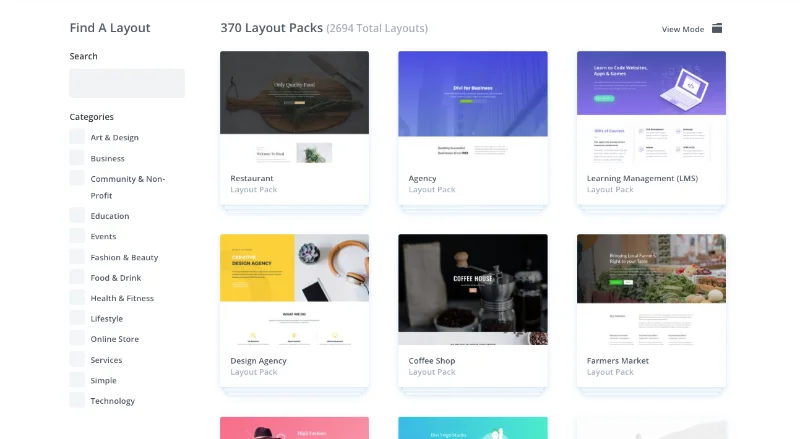This screenshot has height=439, width=800.
Task: Click the layout search input field
Action: (127, 83)
